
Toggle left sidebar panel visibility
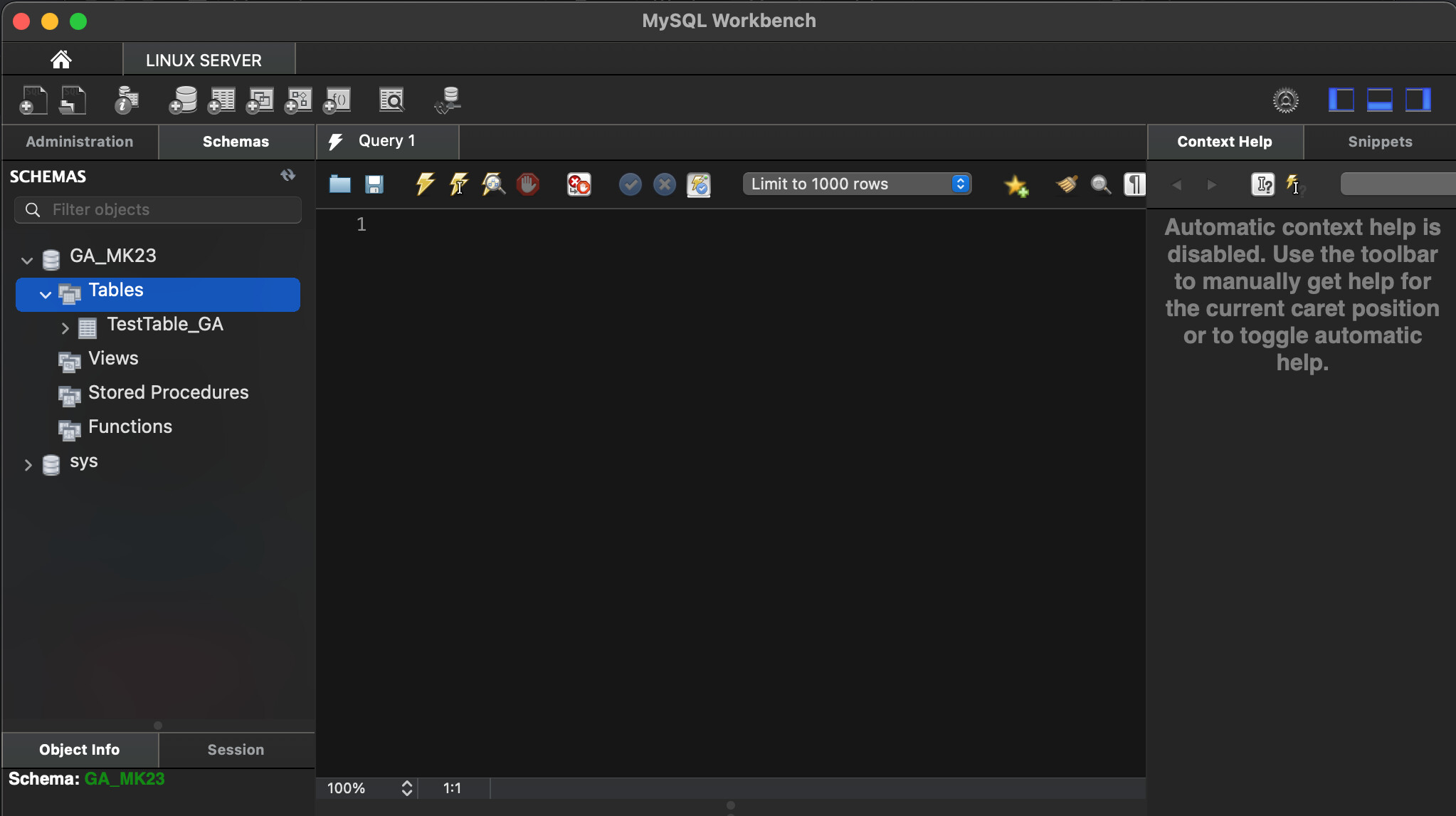[x=1341, y=100]
